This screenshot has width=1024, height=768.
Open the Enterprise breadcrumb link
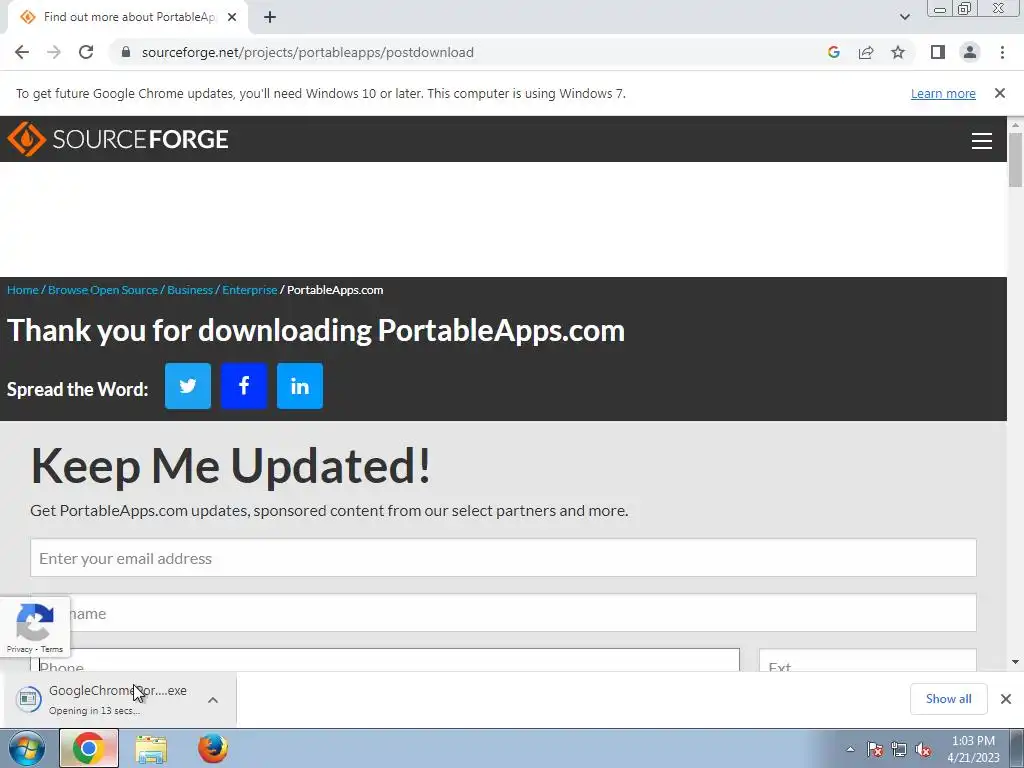click(249, 290)
